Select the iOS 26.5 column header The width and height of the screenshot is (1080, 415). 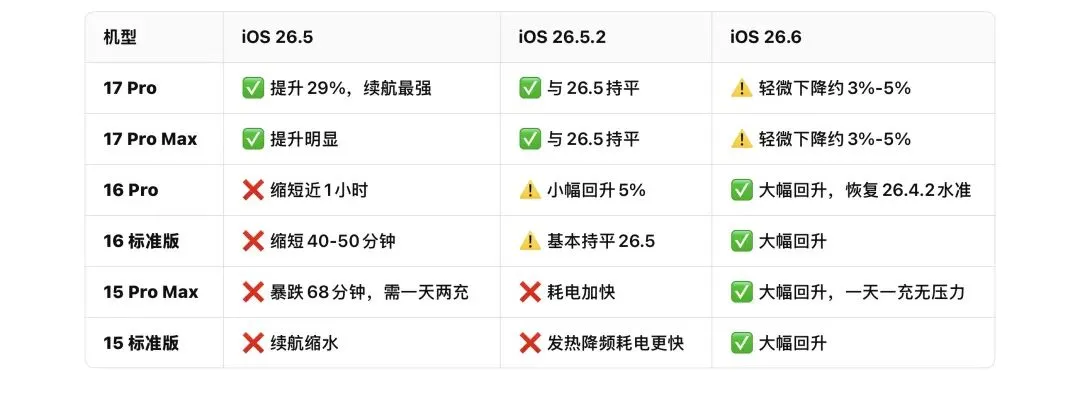click(277, 37)
